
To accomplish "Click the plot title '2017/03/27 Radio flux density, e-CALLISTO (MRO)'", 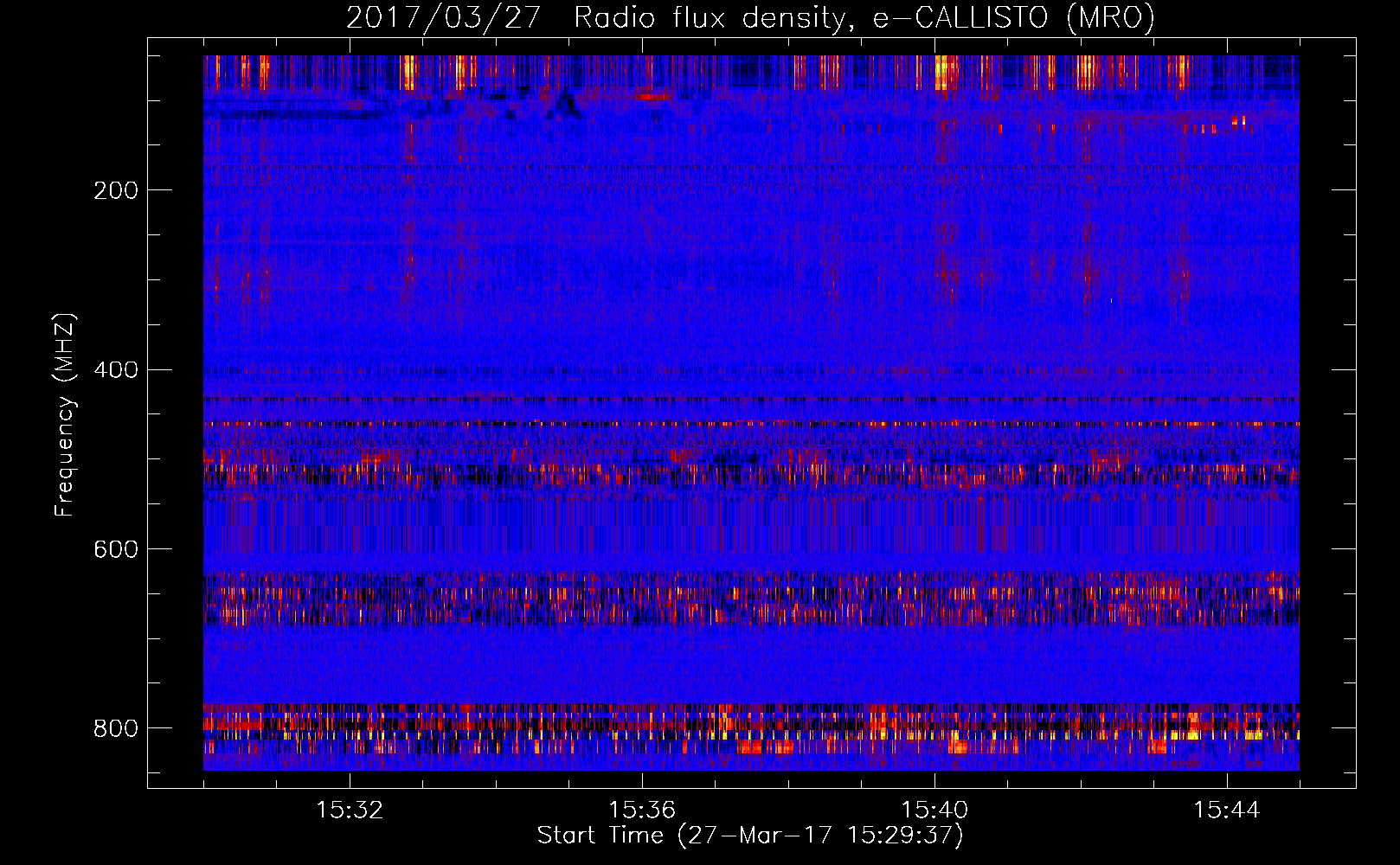I will click(x=750, y=18).
